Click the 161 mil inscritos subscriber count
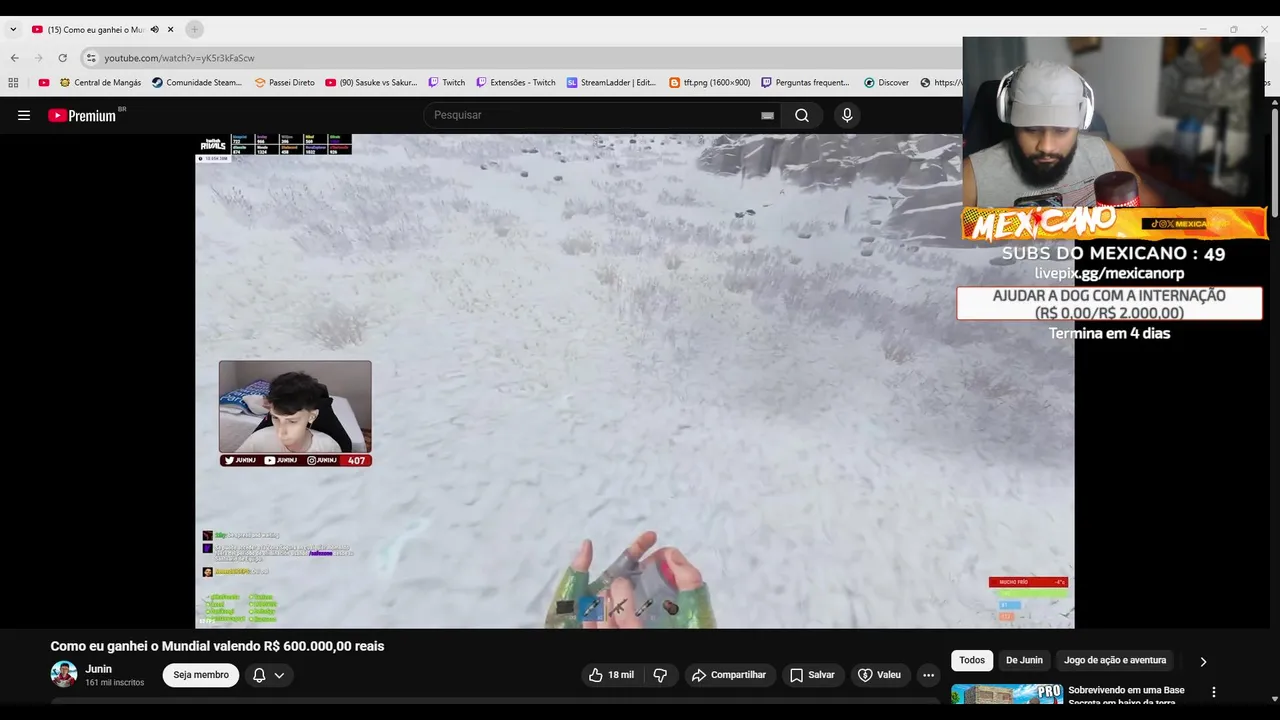 [x=115, y=683]
